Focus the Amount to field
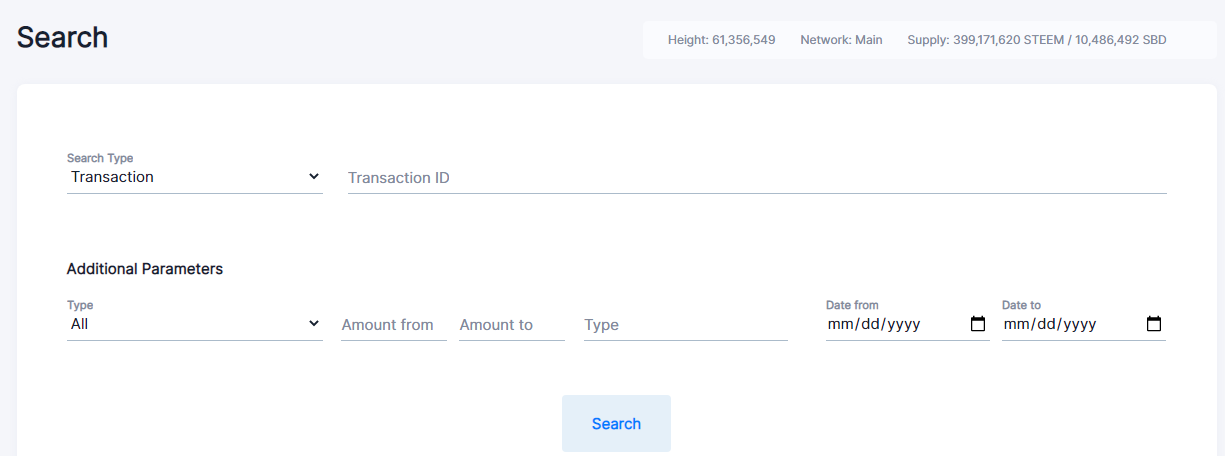This screenshot has width=1225, height=456. pos(512,325)
